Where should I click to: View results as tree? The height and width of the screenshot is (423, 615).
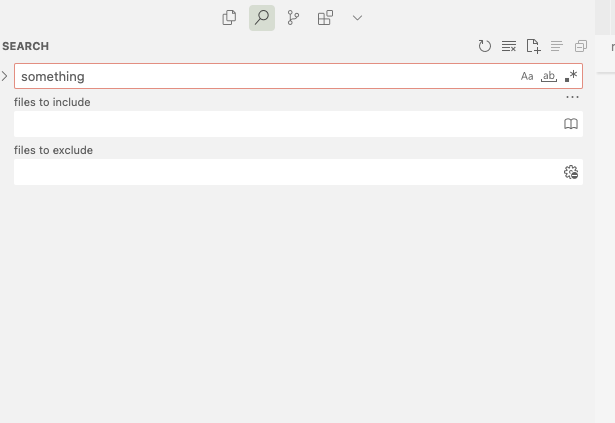pos(557,46)
